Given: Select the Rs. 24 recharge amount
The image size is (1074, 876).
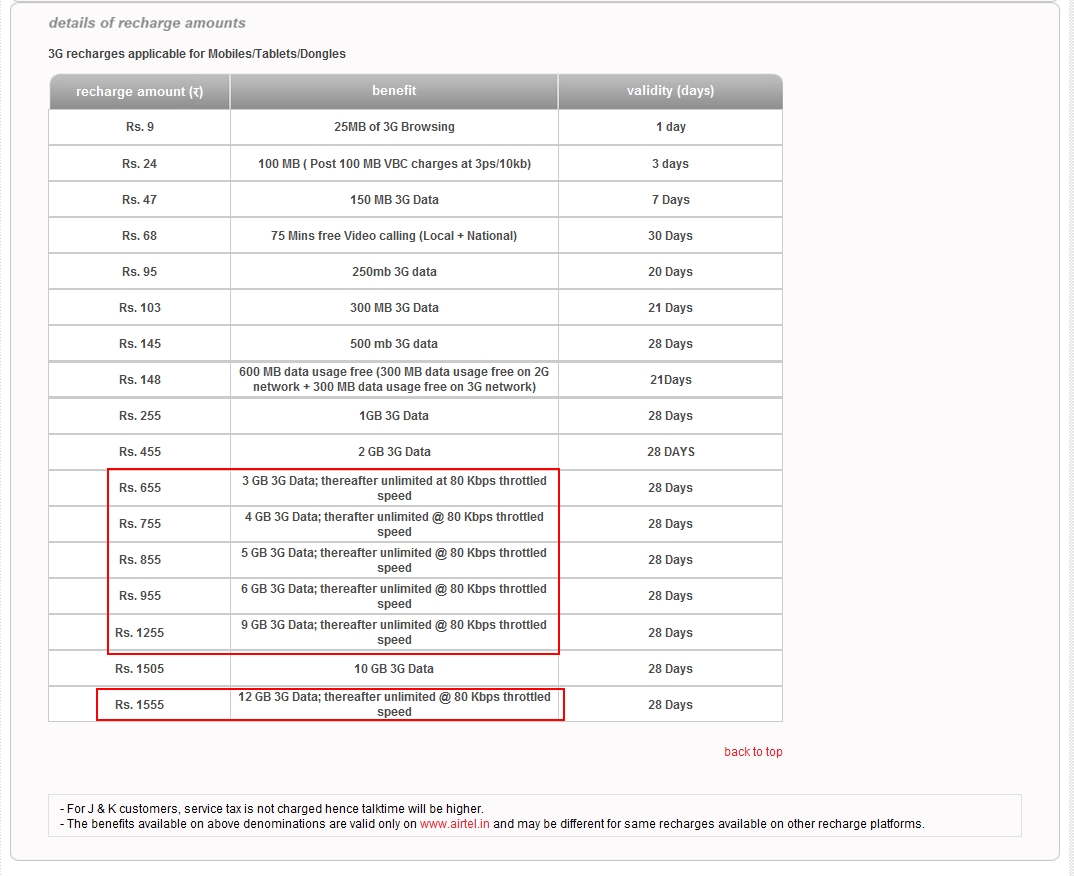Looking at the screenshot, I should (139, 163).
